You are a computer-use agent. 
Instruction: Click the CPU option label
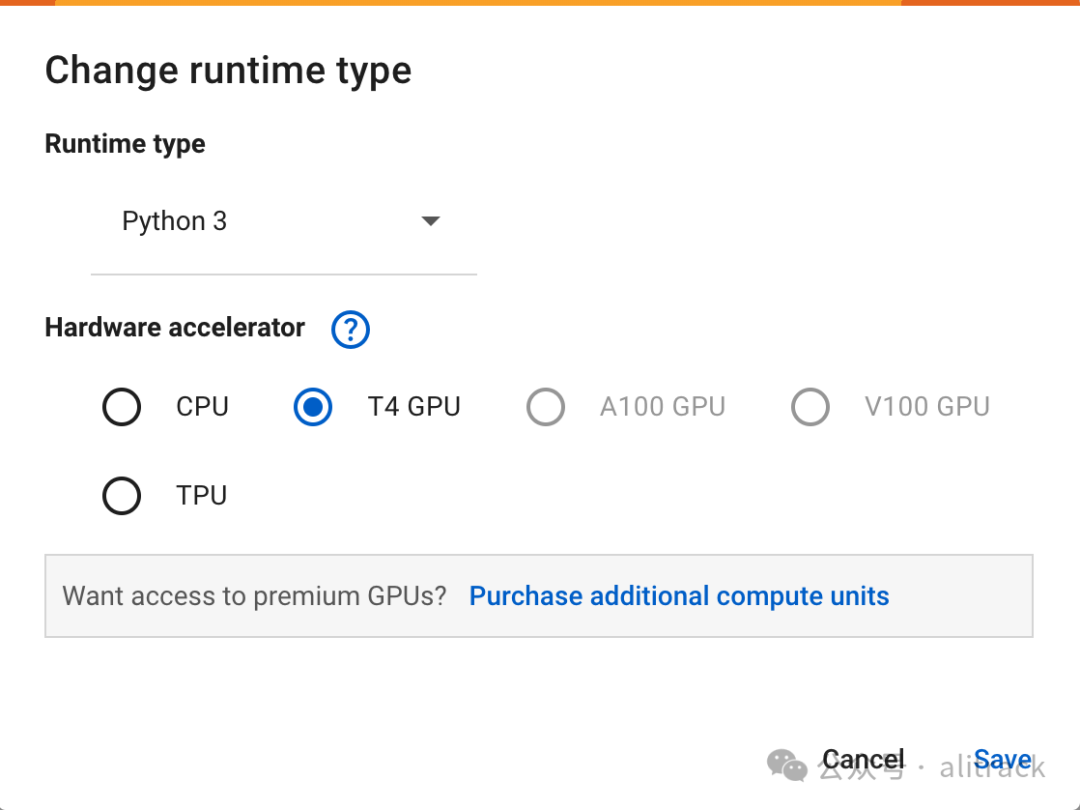point(202,407)
